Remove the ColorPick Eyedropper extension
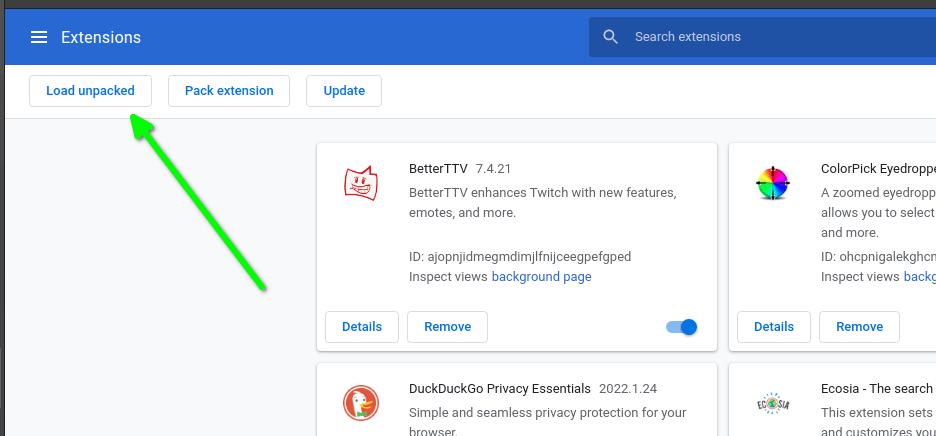This screenshot has width=936, height=436. (860, 327)
